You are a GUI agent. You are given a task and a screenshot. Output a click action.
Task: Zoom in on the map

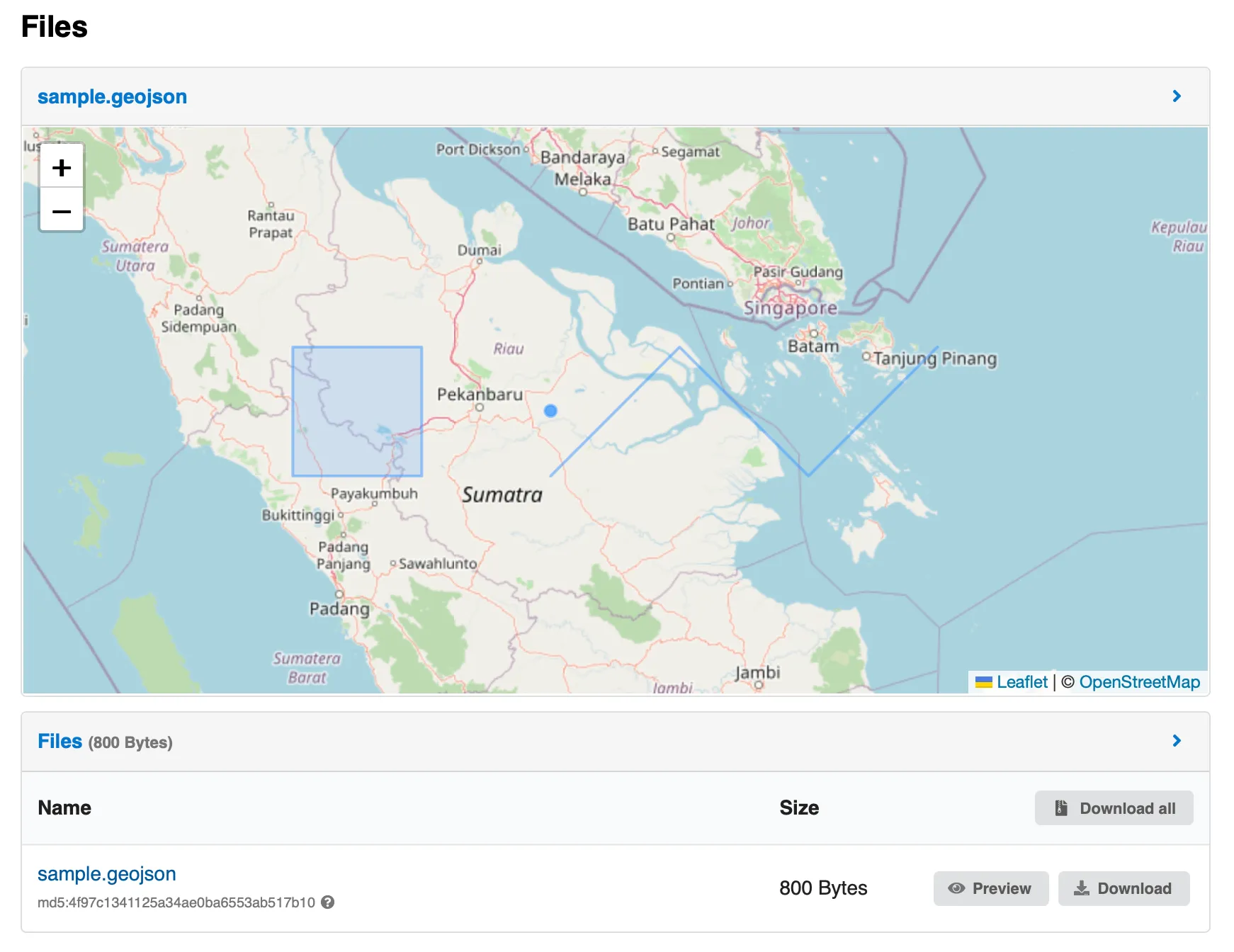pos(62,167)
